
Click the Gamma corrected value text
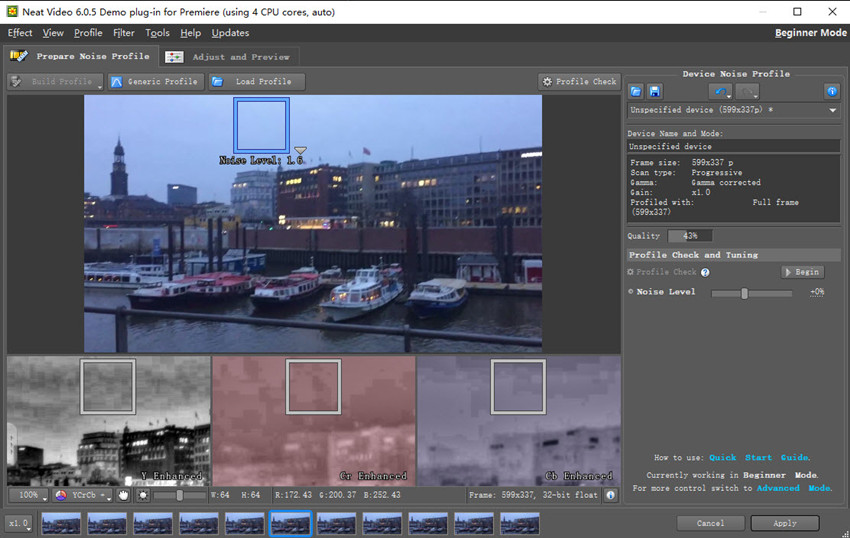click(726, 183)
